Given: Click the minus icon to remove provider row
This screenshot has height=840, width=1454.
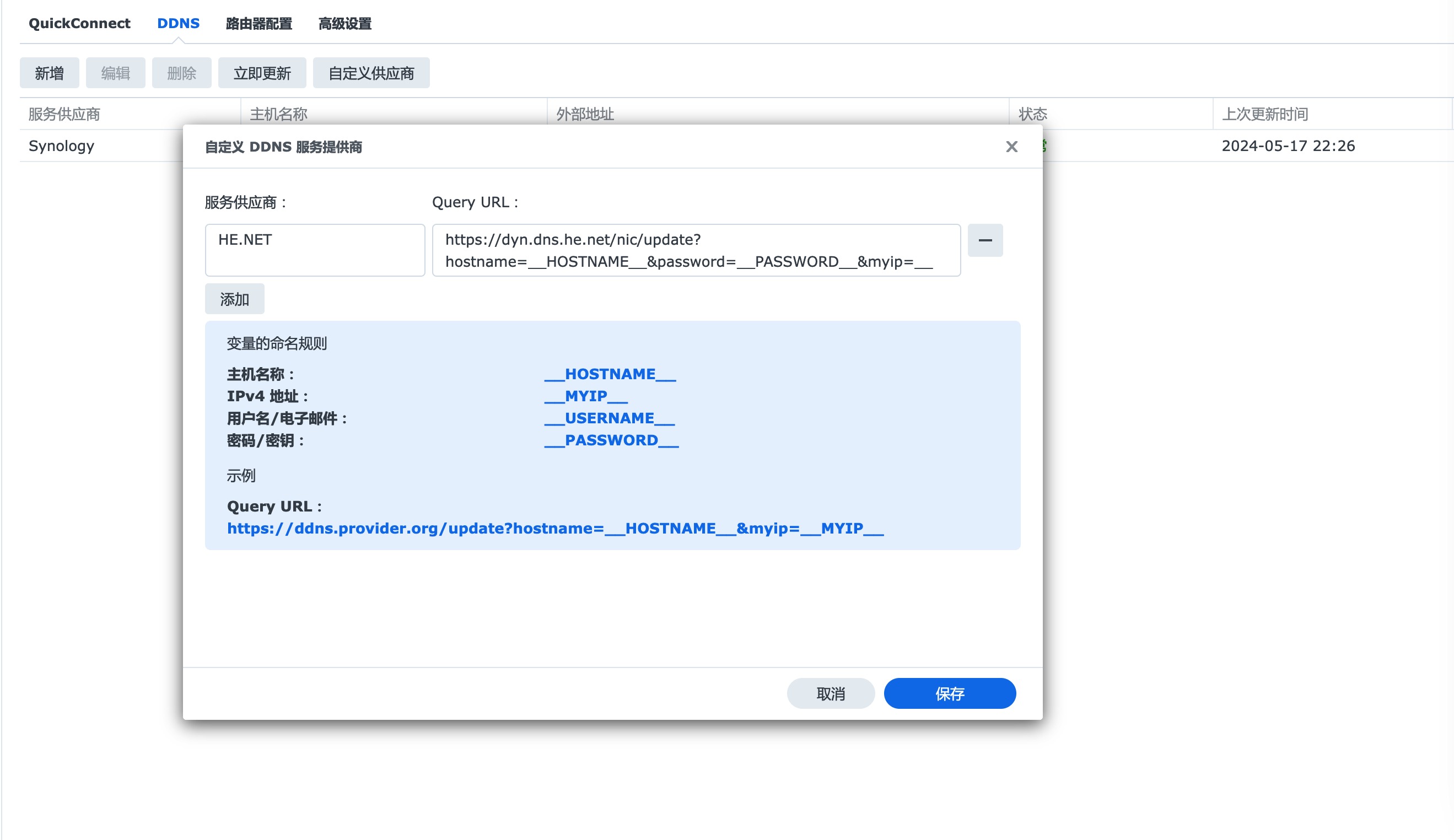Looking at the screenshot, I should click(x=984, y=240).
